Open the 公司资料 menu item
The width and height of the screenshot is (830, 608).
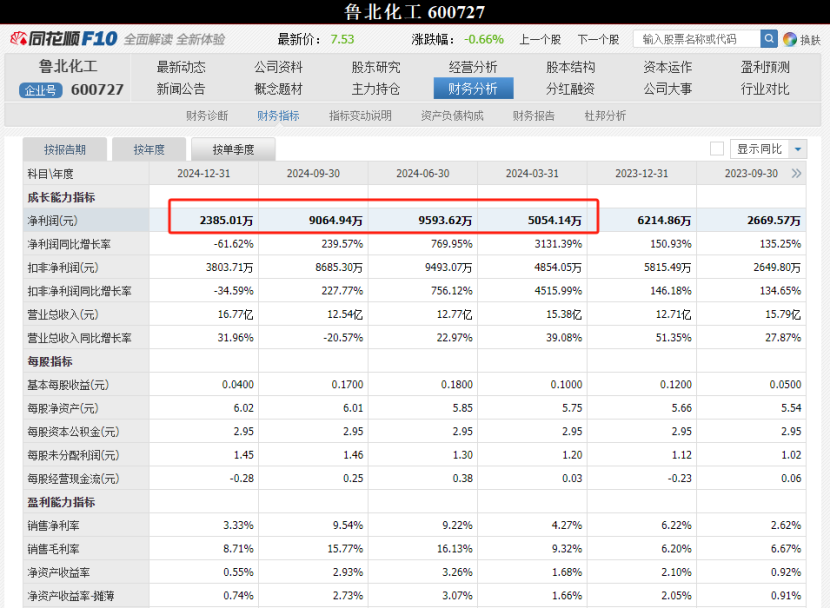click(x=278, y=67)
